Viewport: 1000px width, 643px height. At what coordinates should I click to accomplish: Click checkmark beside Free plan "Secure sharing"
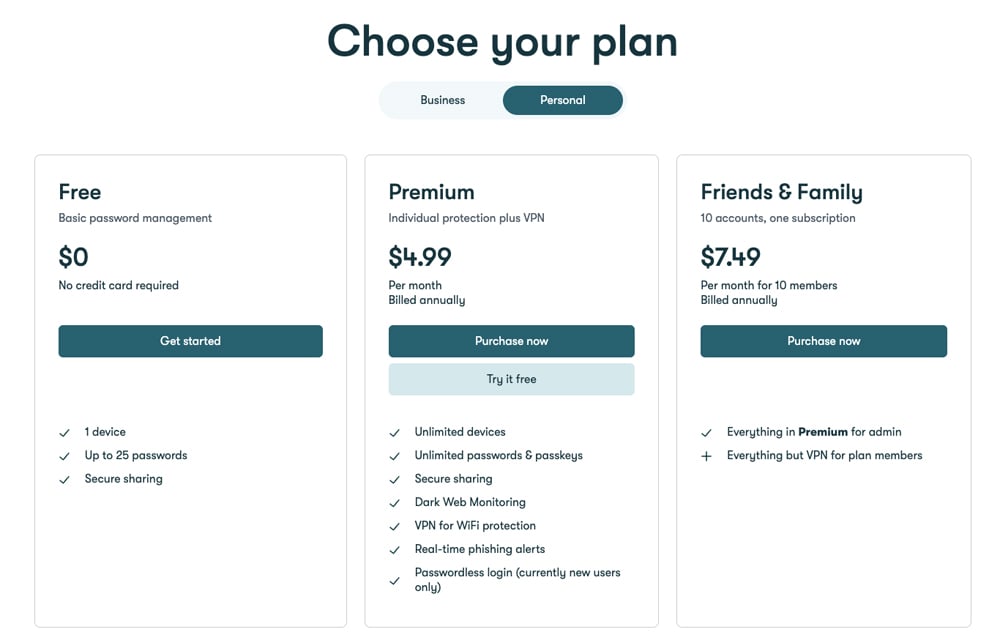click(x=64, y=480)
